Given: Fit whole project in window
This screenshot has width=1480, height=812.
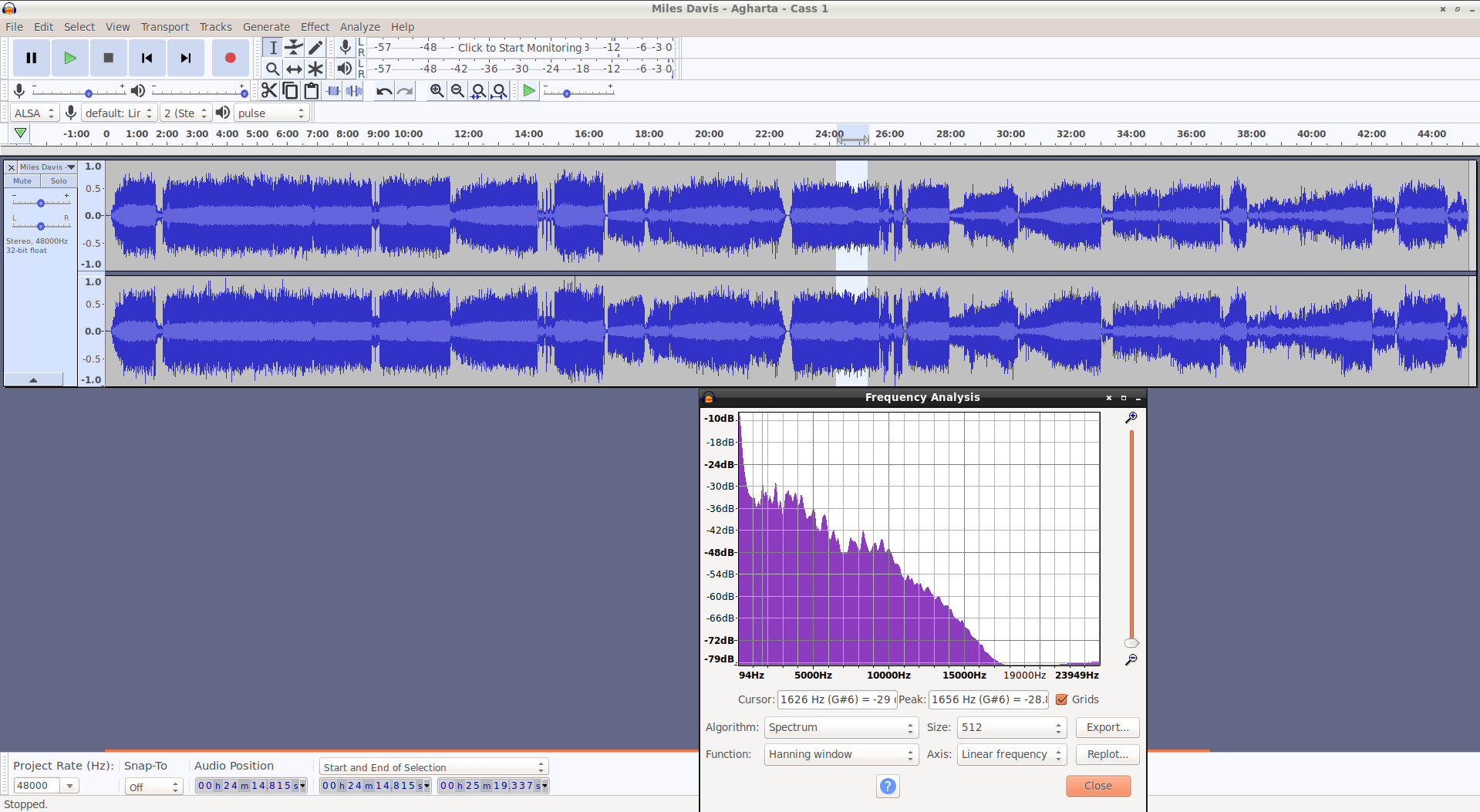Looking at the screenshot, I should pyautogui.click(x=499, y=91).
